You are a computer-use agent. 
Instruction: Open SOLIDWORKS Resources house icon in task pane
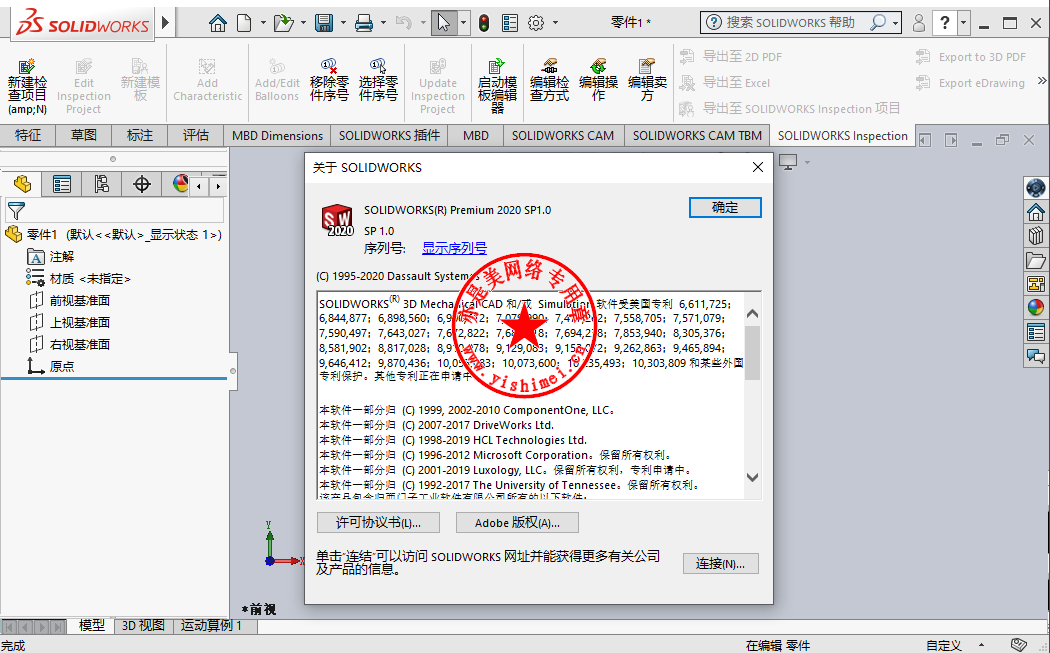(x=1035, y=212)
